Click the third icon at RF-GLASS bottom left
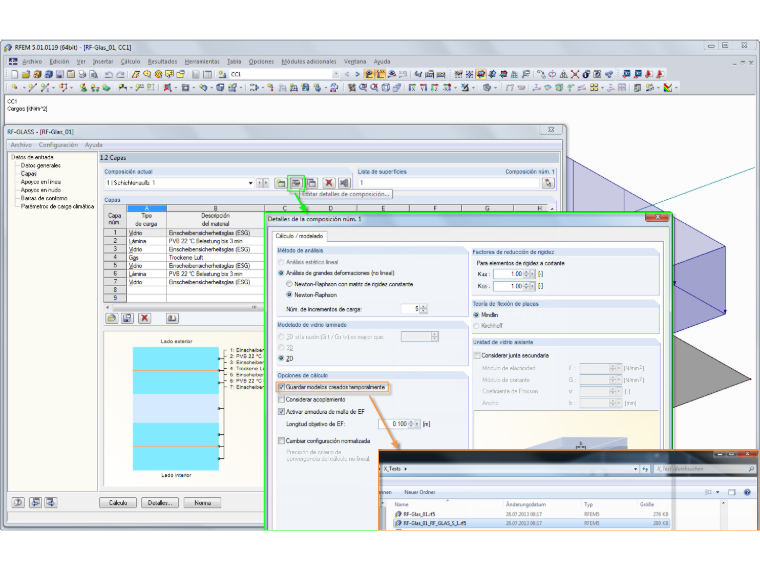Screen dimensions: 760x570 click(51, 502)
